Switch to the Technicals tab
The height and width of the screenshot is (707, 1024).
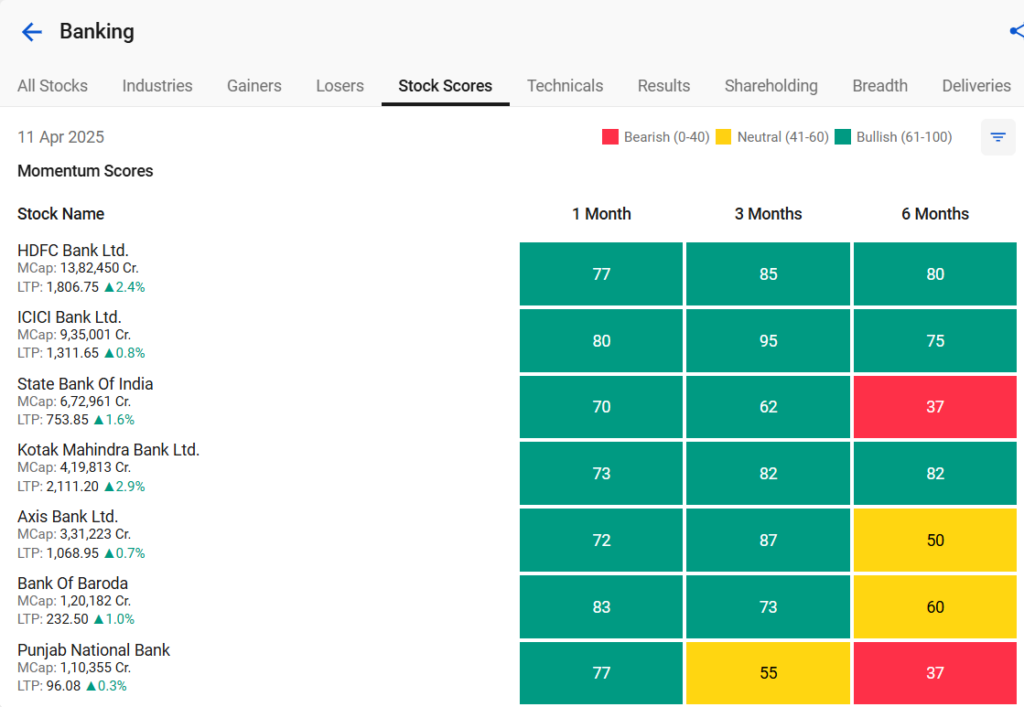[x=565, y=86]
